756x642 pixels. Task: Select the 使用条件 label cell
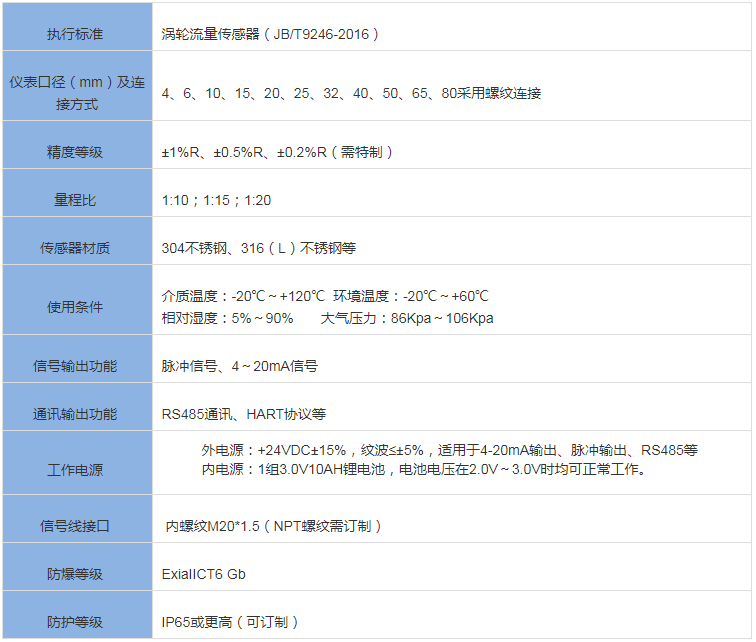click(75, 307)
